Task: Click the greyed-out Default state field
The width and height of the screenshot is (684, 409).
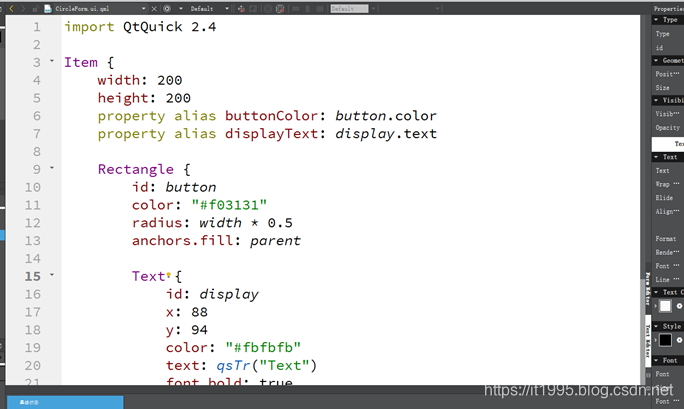Action: pyautogui.click(x=349, y=9)
